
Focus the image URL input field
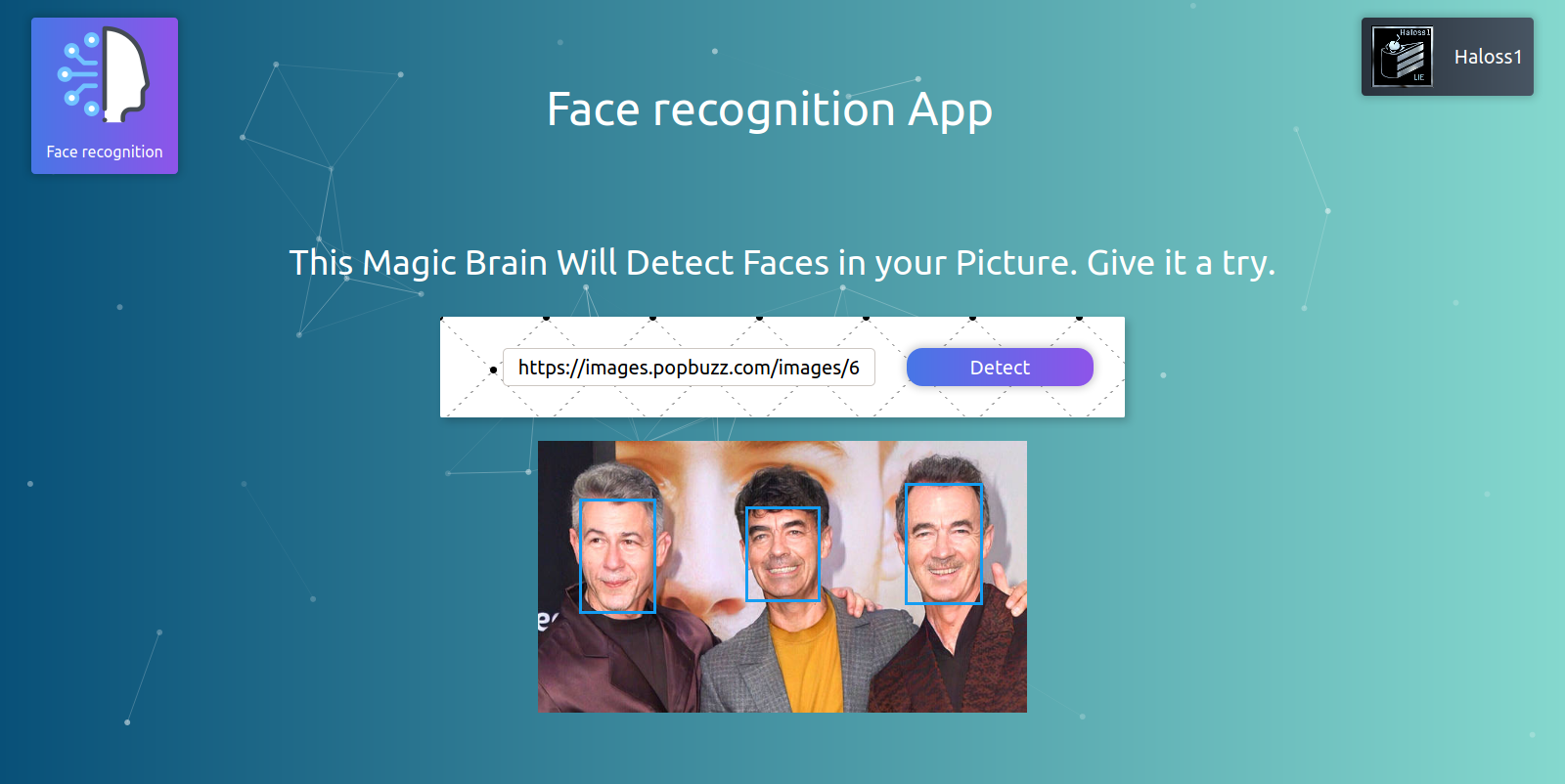tap(689, 368)
